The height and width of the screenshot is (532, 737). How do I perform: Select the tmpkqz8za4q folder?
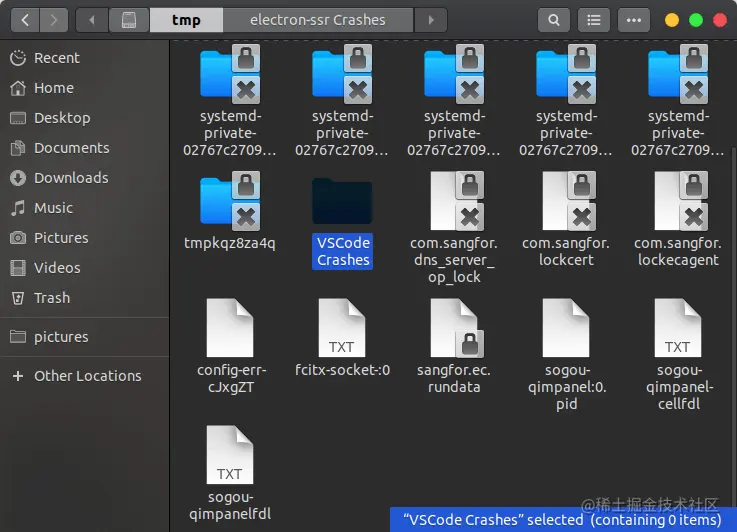(230, 211)
